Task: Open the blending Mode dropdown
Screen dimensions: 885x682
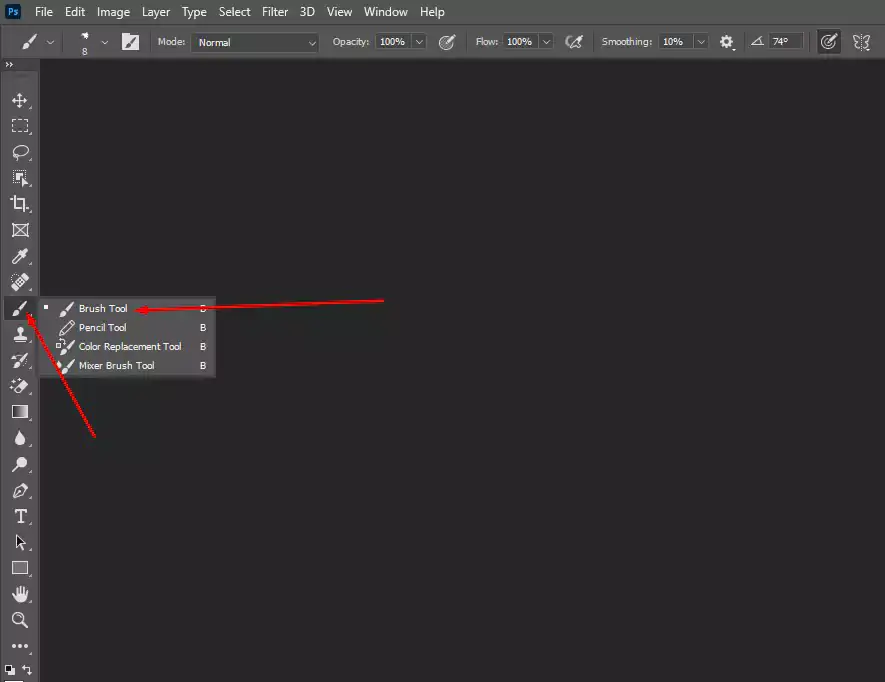Action: (255, 43)
